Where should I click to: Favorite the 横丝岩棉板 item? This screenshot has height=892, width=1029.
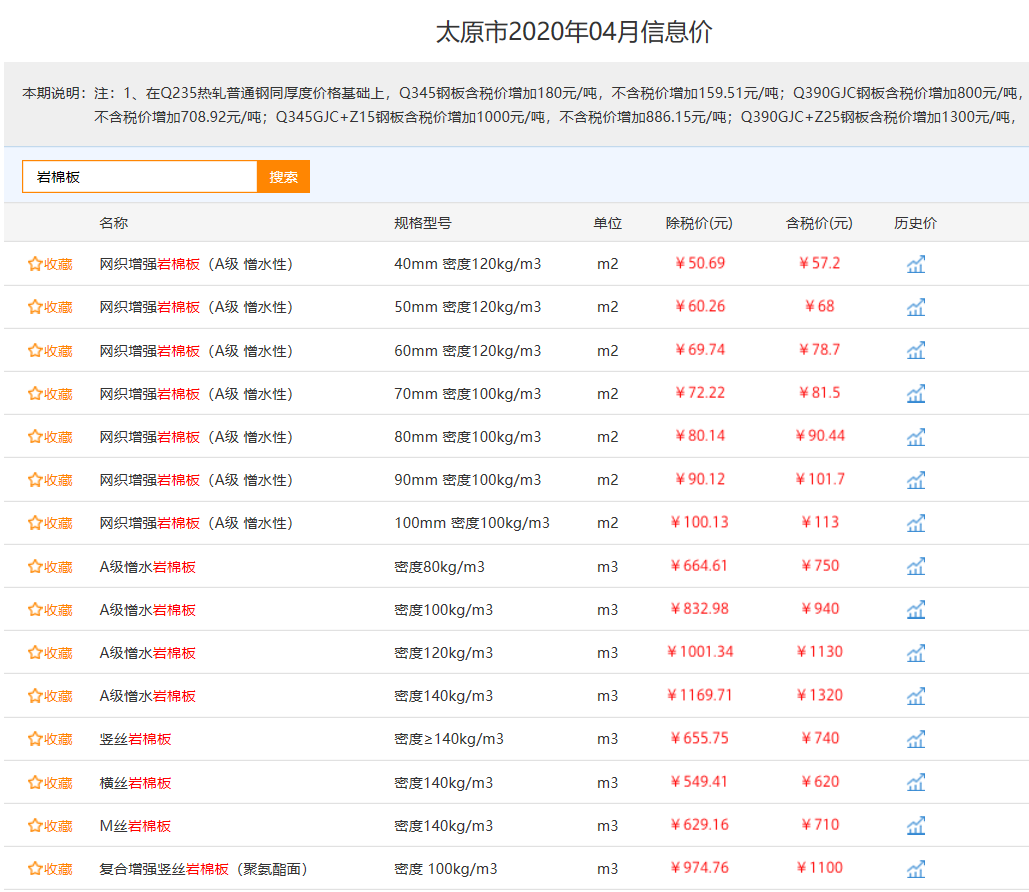coord(50,782)
